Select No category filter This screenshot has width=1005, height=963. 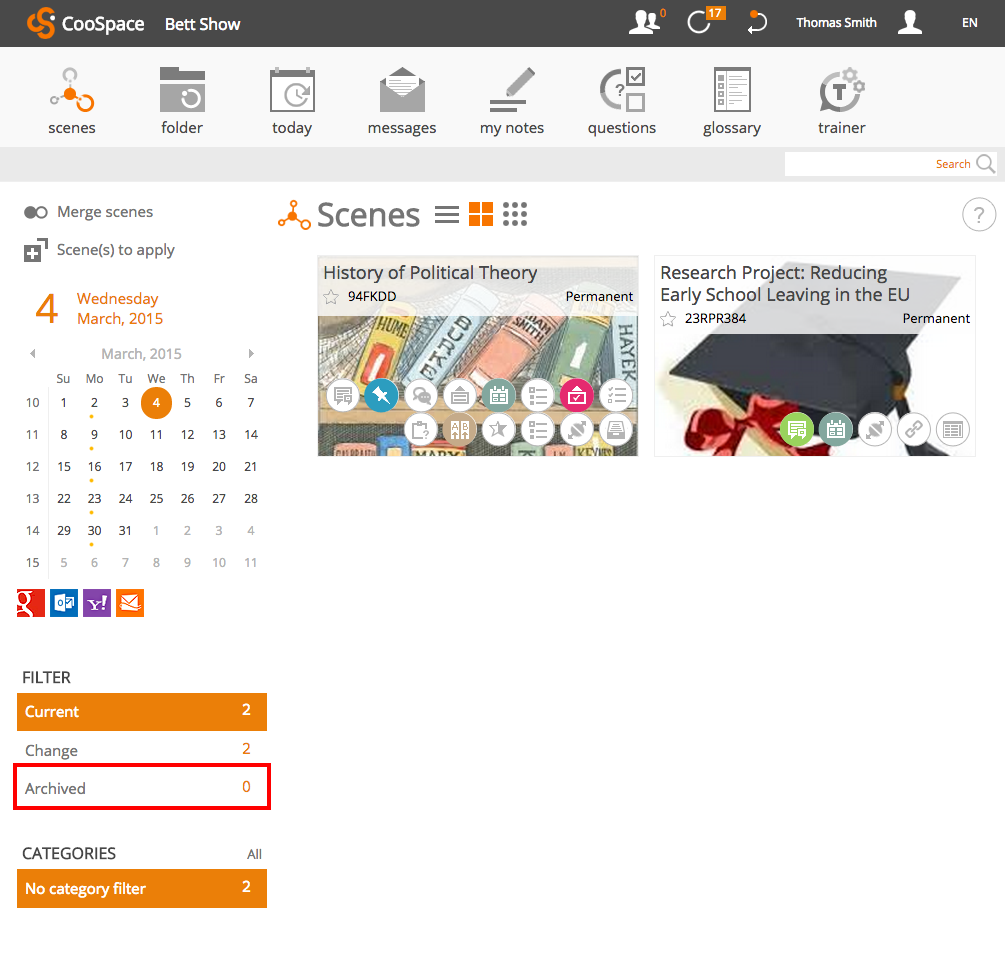[x=142, y=889]
